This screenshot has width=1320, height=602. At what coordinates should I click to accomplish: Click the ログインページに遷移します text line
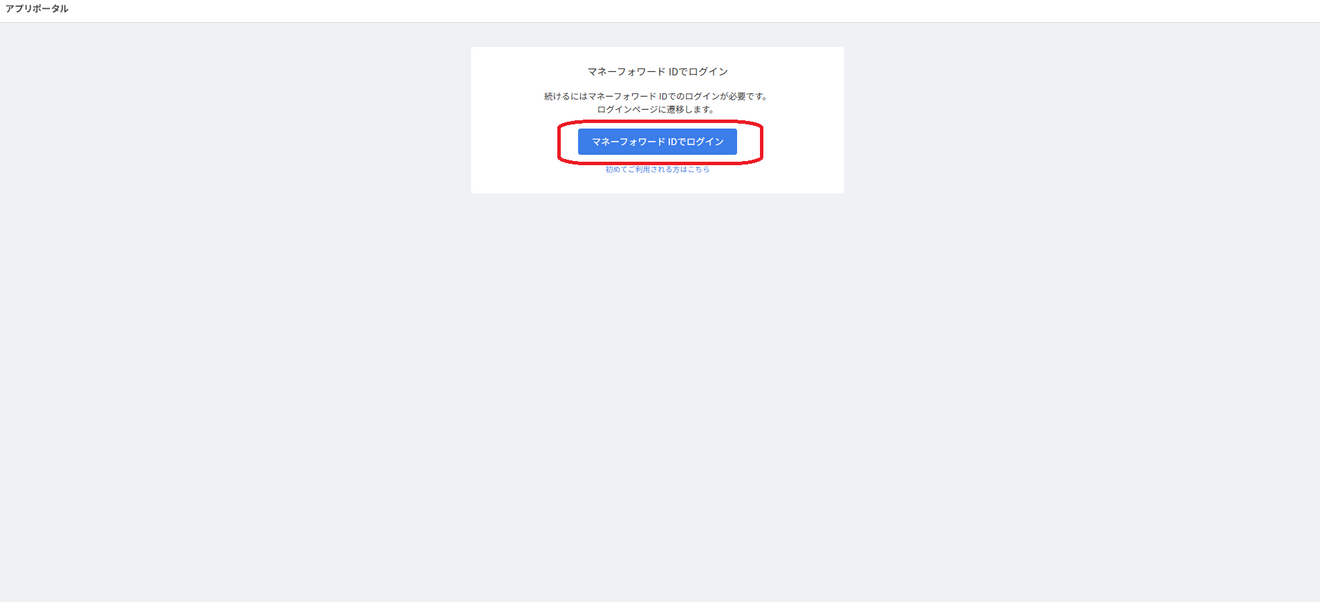(657, 109)
